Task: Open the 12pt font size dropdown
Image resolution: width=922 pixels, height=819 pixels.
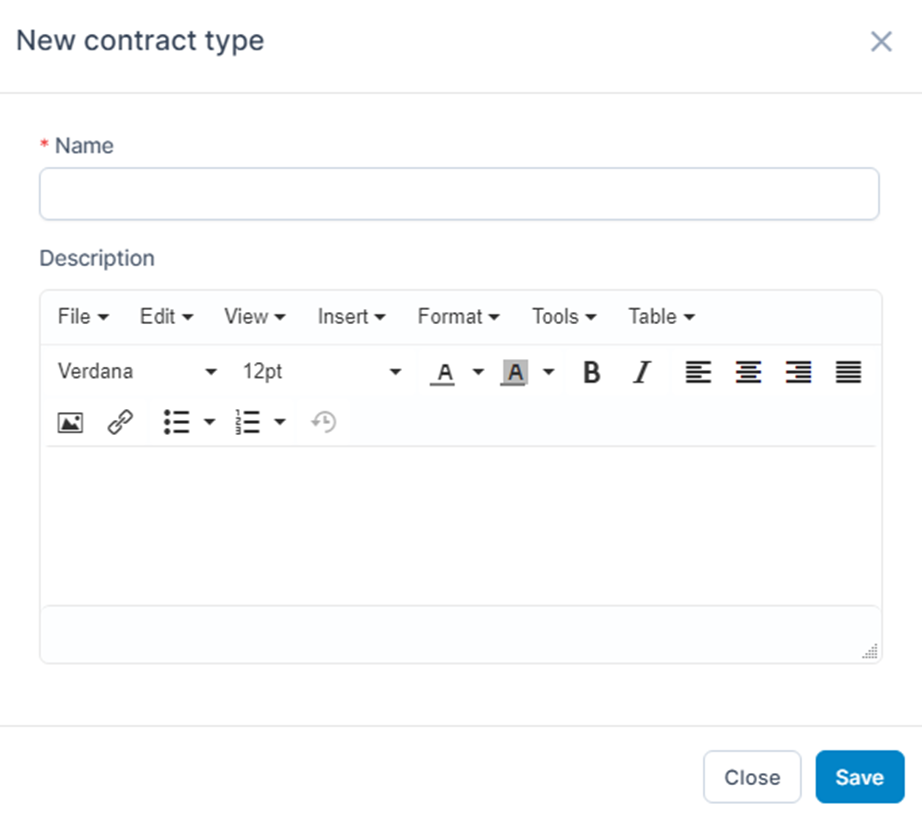Action: (322, 372)
